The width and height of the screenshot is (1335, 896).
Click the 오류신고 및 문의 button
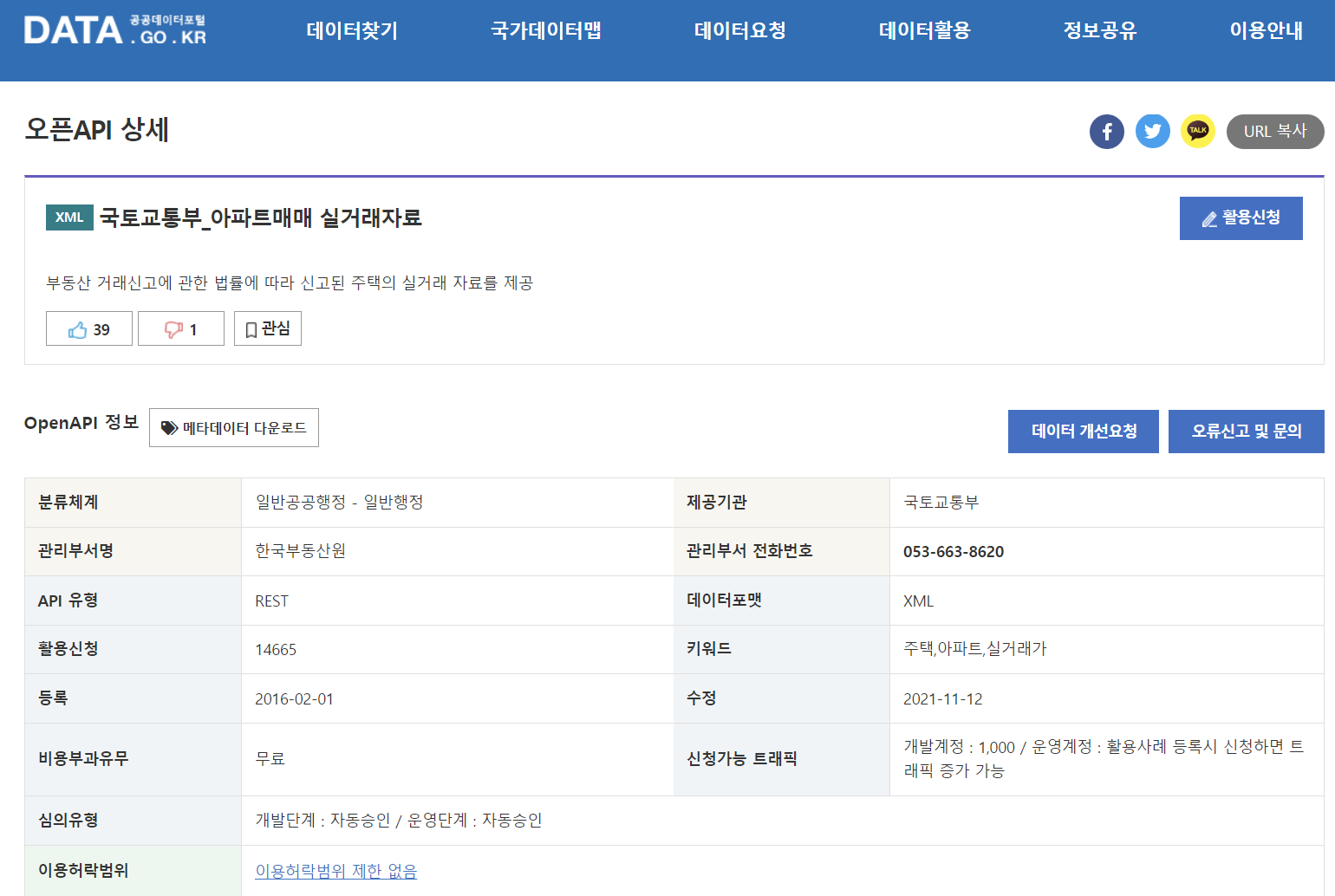[1246, 431]
